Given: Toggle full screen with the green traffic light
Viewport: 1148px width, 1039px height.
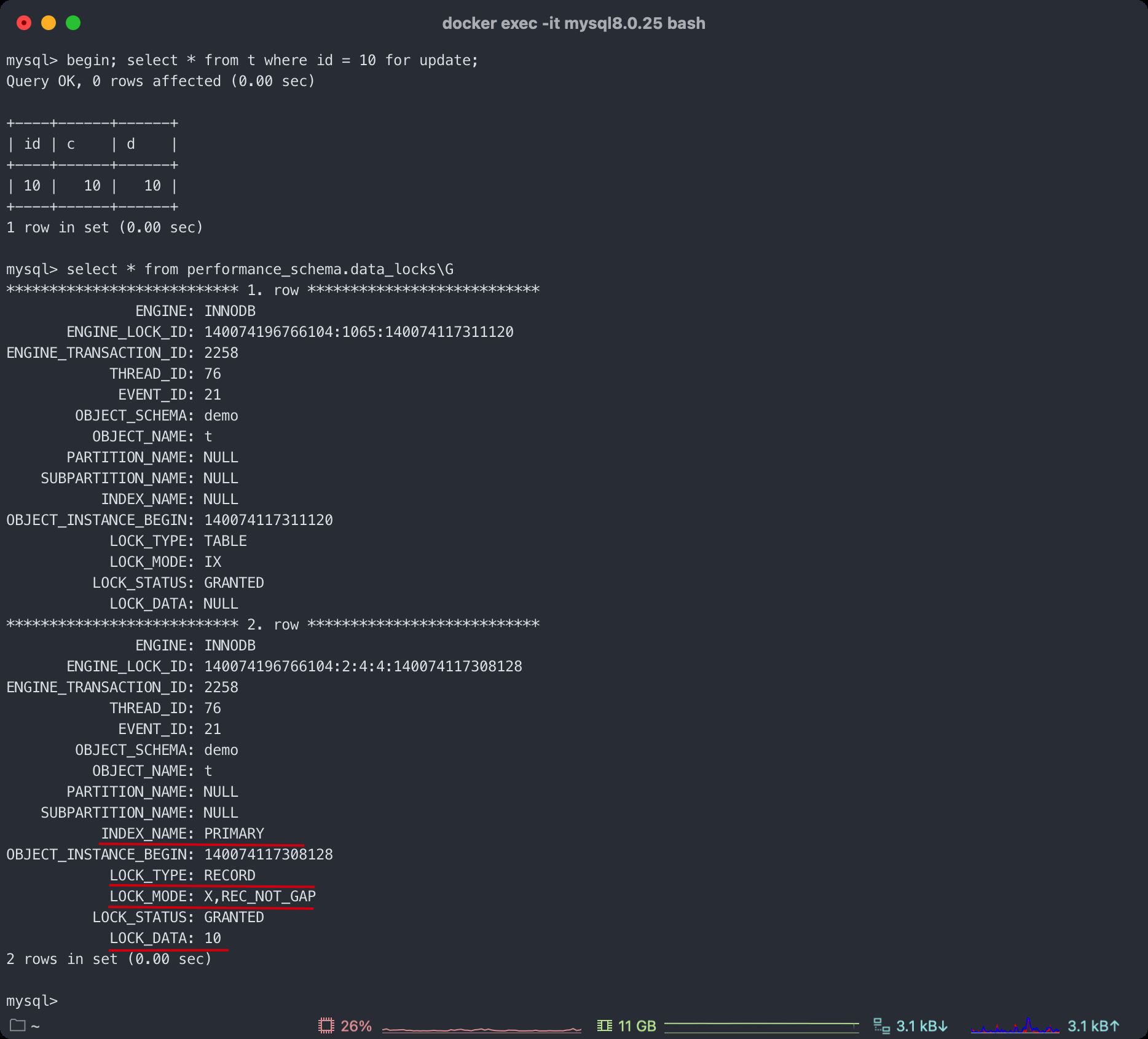Looking at the screenshot, I should click(x=74, y=23).
